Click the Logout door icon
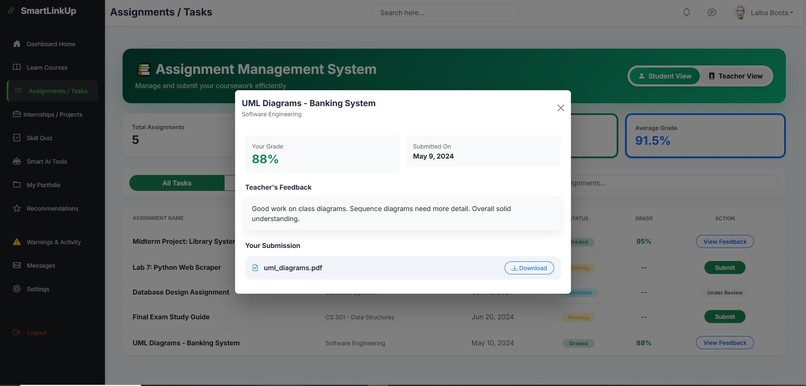The width and height of the screenshot is (806, 386). [17, 333]
